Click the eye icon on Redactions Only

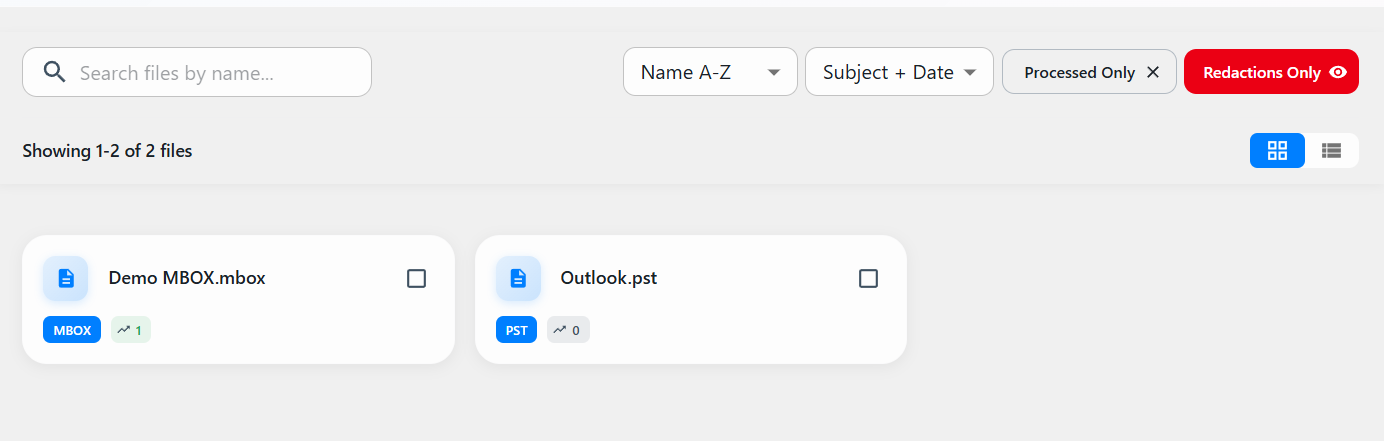(x=1338, y=72)
